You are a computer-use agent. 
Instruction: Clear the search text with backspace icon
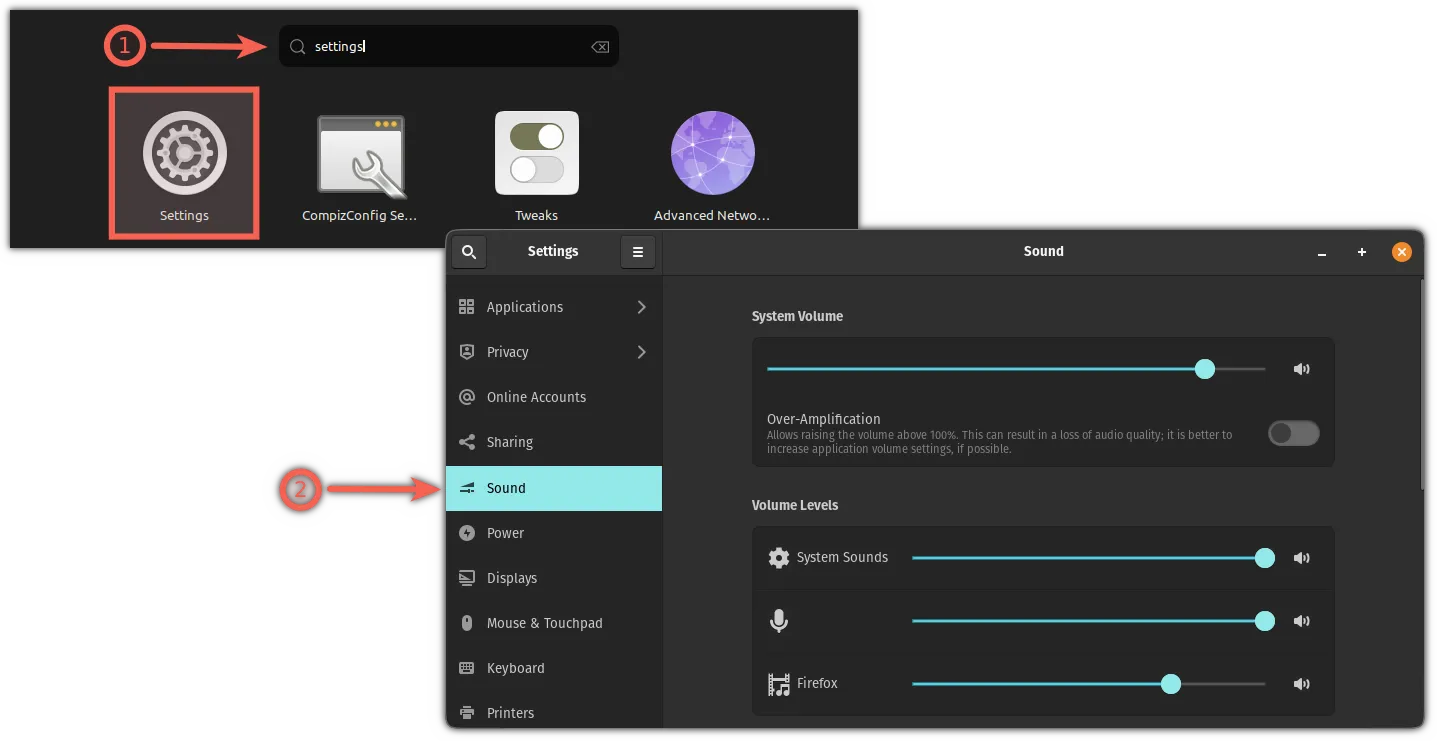click(x=600, y=47)
